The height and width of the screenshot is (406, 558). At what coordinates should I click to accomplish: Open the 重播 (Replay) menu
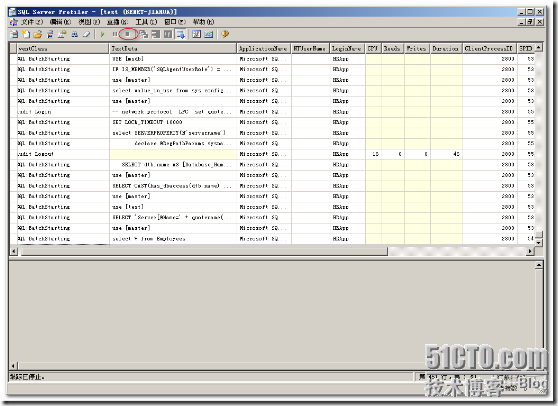click(x=117, y=22)
